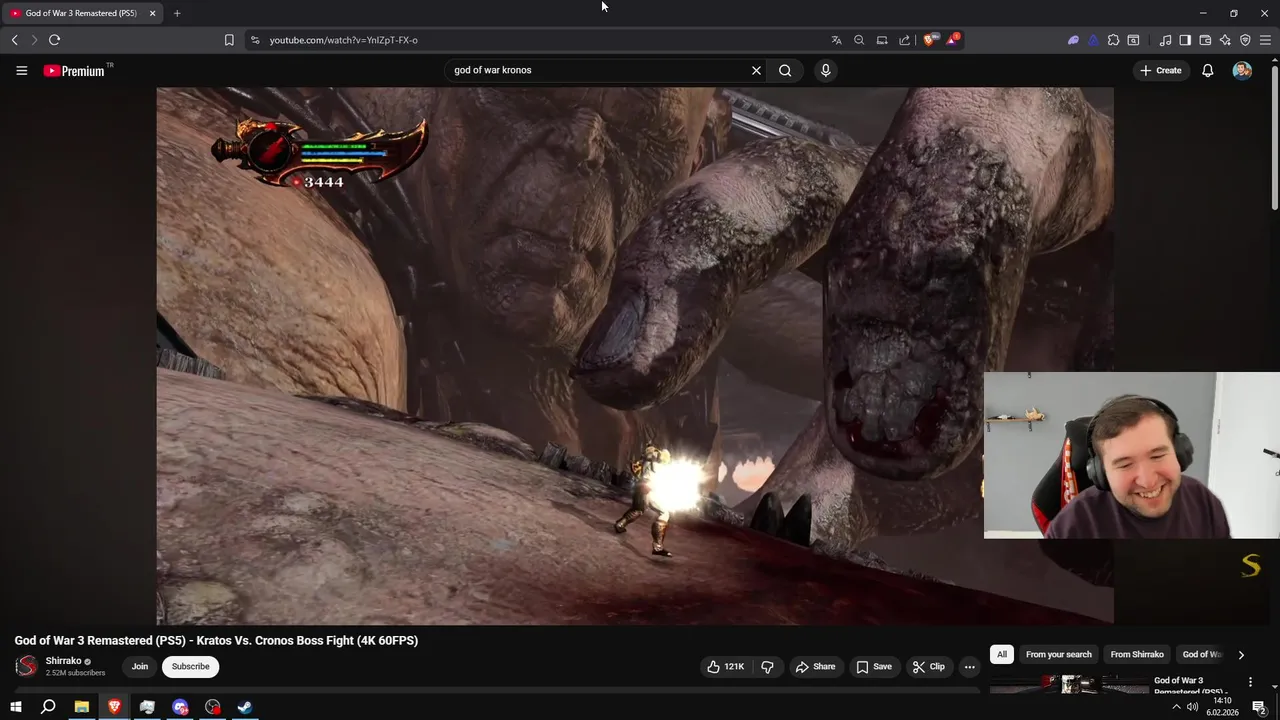The width and height of the screenshot is (1280, 720).
Task: Click the purple extension icon
Action: (x=1073, y=40)
